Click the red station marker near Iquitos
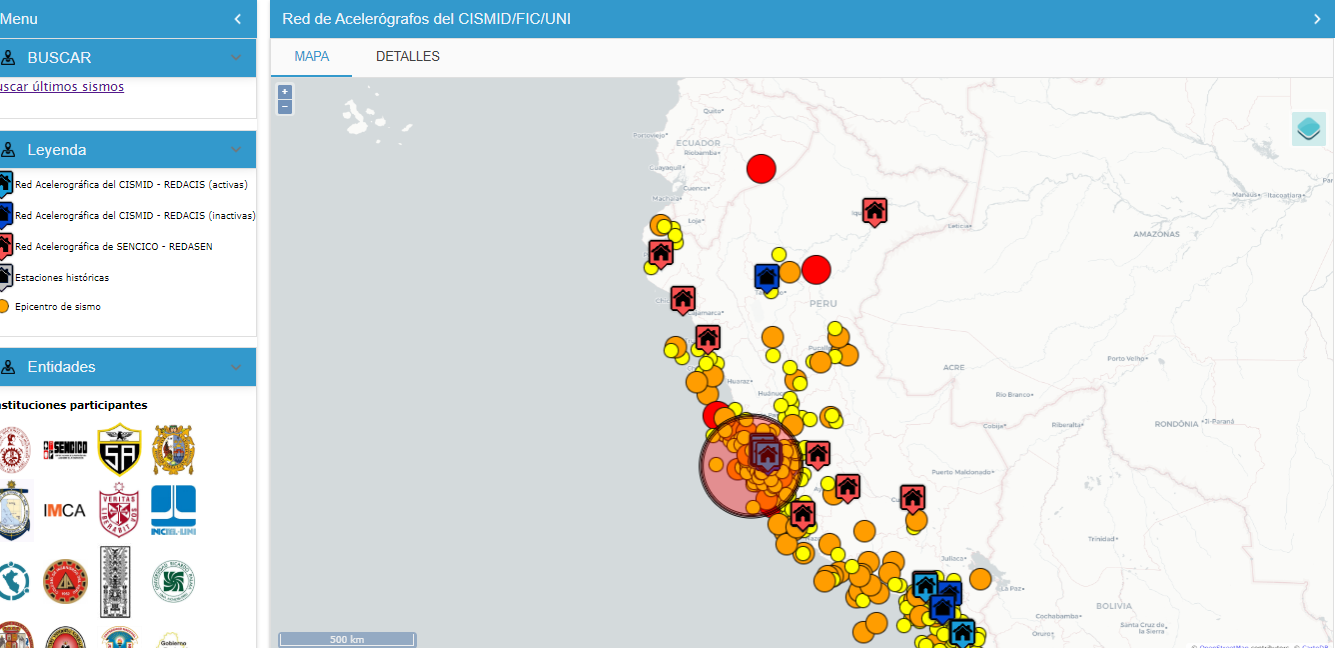The image size is (1335, 648). tap(875, 211)
